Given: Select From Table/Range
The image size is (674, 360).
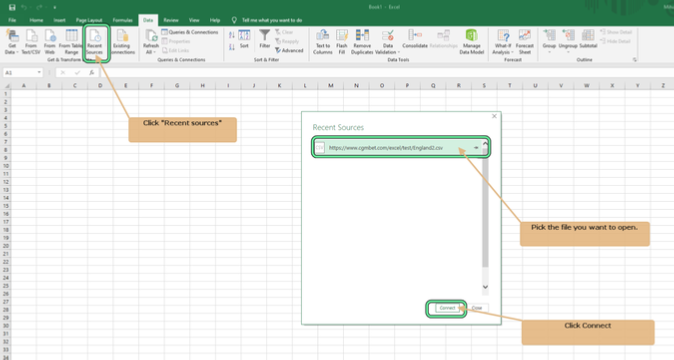Looking at the screenshot, I should (71, 42).
